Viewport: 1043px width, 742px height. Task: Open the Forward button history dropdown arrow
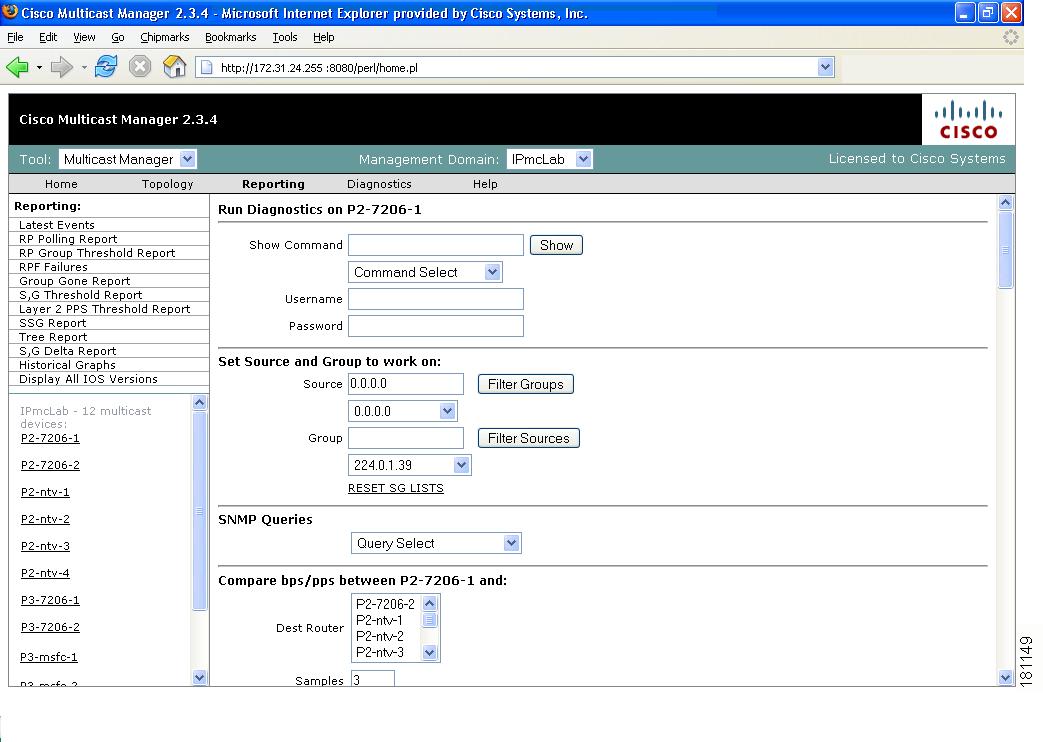84,67
